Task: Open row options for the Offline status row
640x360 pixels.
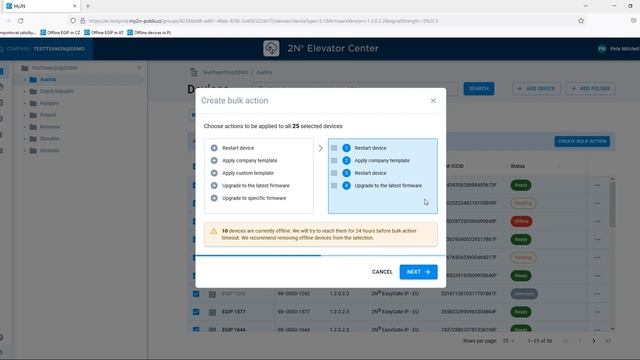Action: coord(597,221)
